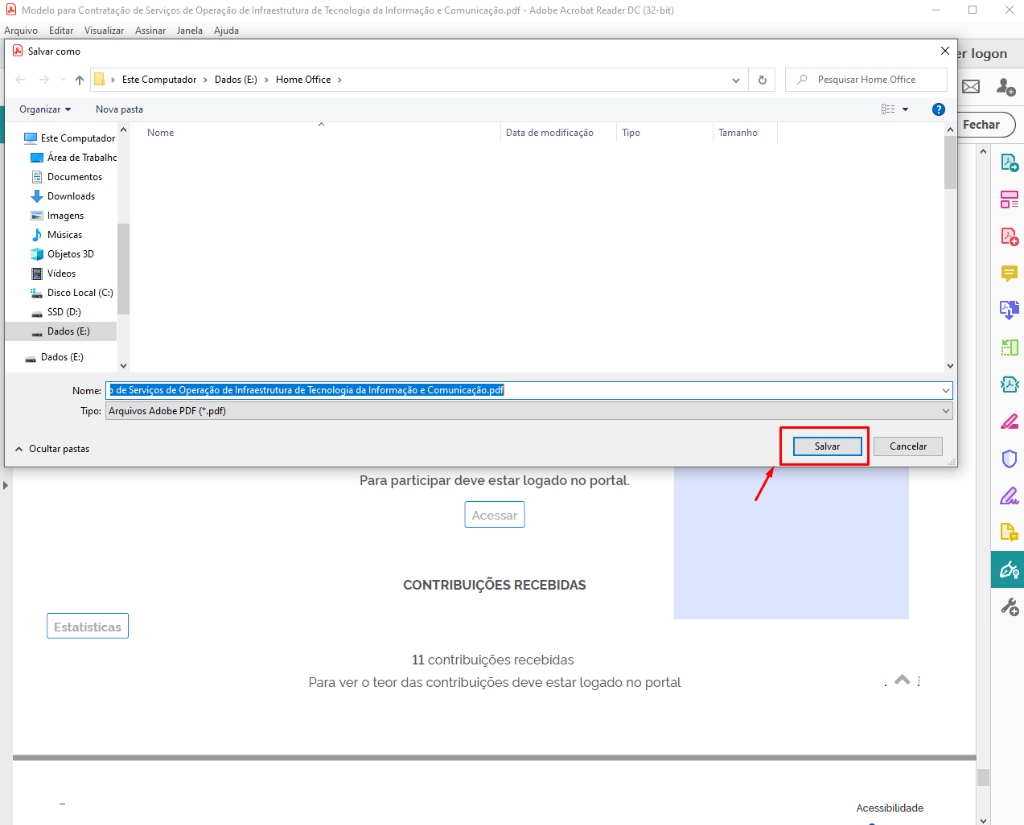1024x825 pixels.
Task: Open the Visualizar menu
Action: point(104,30)
